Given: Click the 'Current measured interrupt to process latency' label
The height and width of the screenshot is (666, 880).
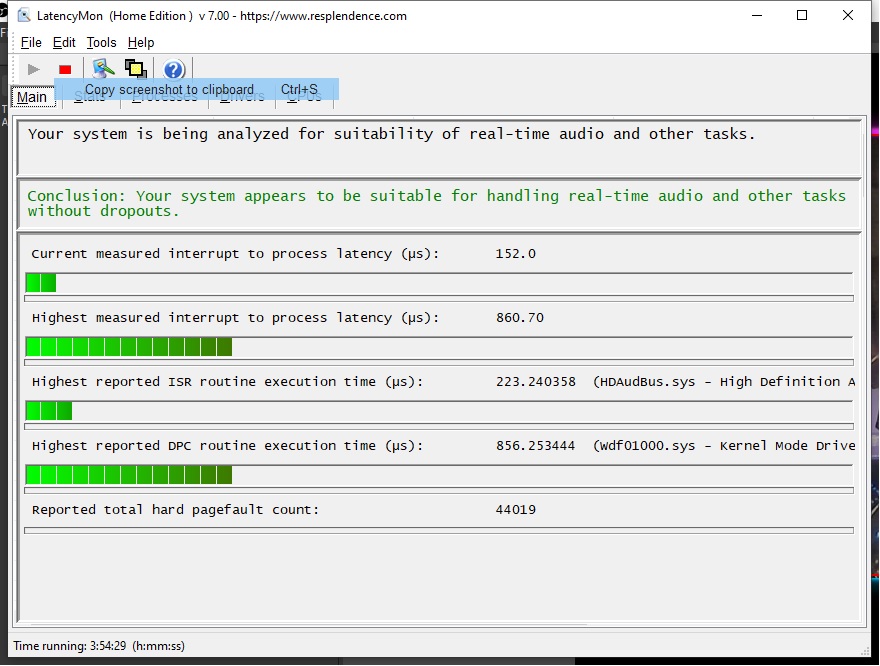Looking at the screenshot, I should (235, 254).
